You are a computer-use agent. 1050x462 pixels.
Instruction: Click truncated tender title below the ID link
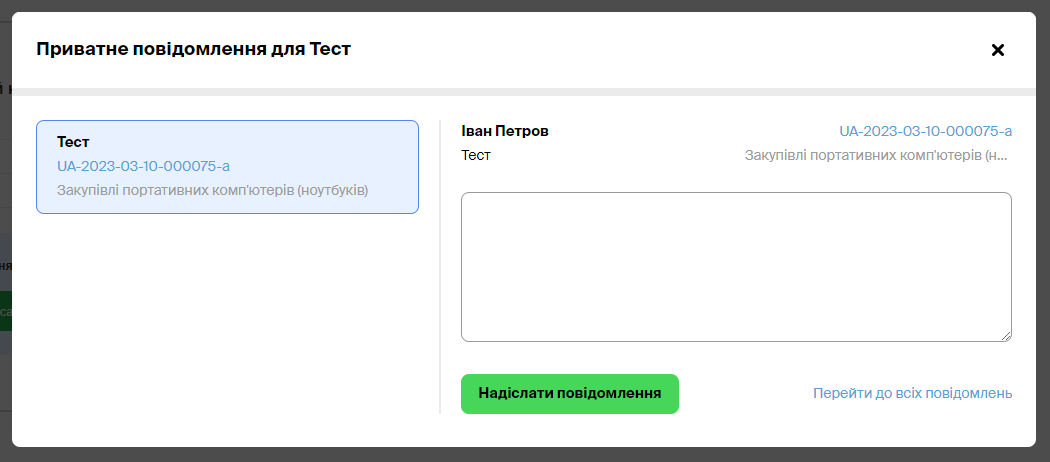coord(878,156)
